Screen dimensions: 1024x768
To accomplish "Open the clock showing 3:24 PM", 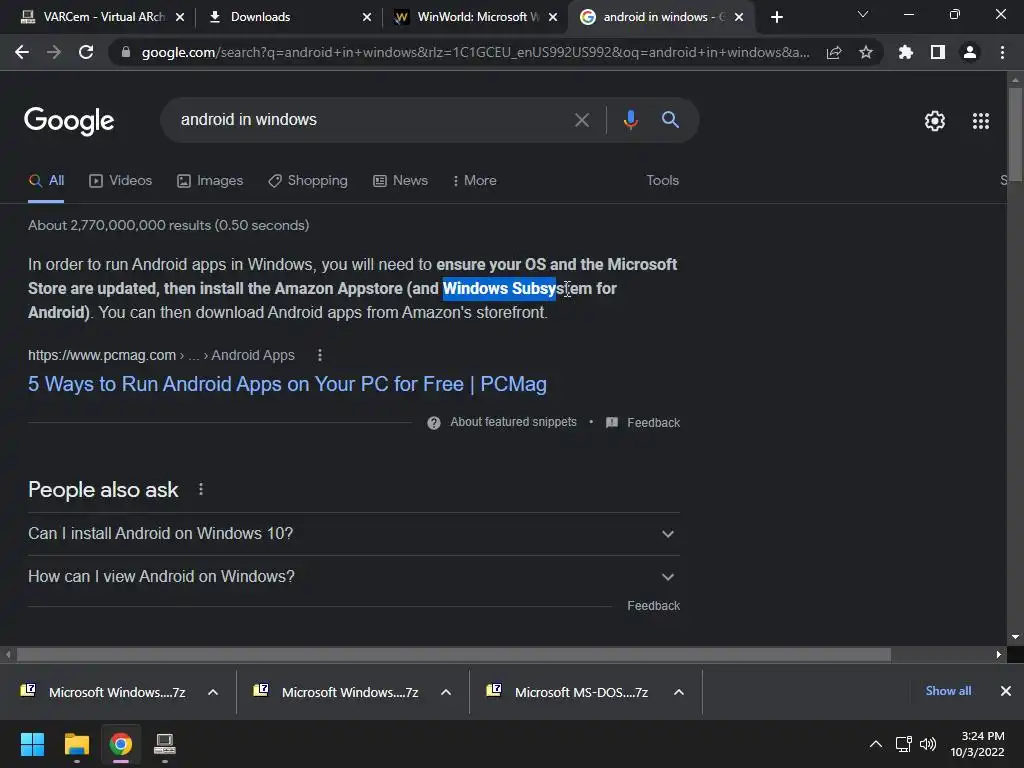I will pyautogui.click(x=977, y=744).
